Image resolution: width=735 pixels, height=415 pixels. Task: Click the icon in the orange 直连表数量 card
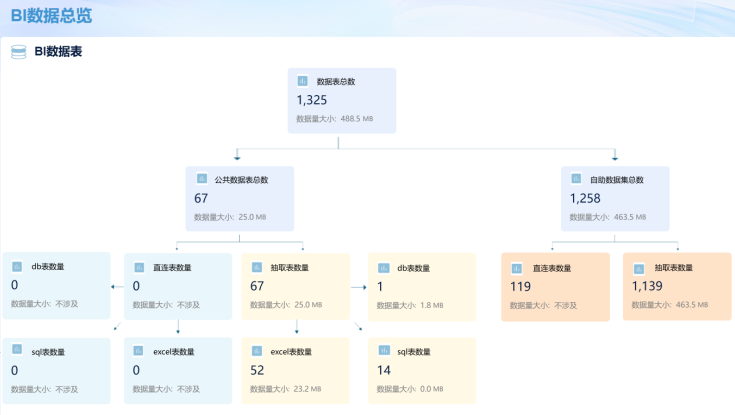coord(517,268)
